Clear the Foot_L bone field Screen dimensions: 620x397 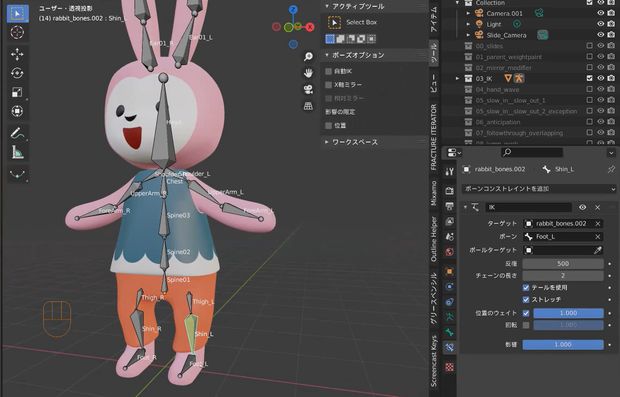(598, 236)
